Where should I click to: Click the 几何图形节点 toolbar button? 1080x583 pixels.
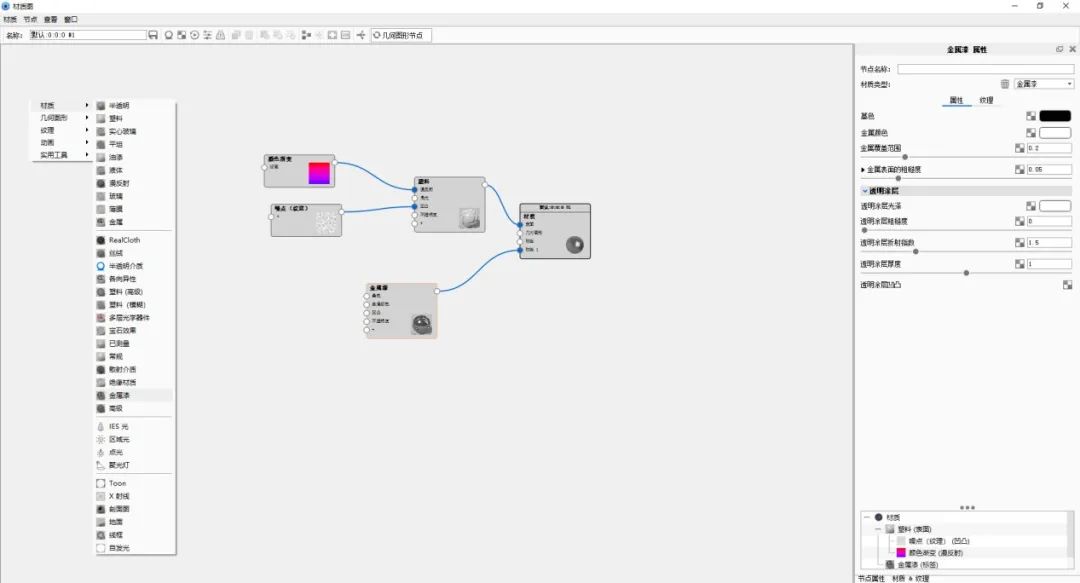pyautogui.click(x=401, y=35)
